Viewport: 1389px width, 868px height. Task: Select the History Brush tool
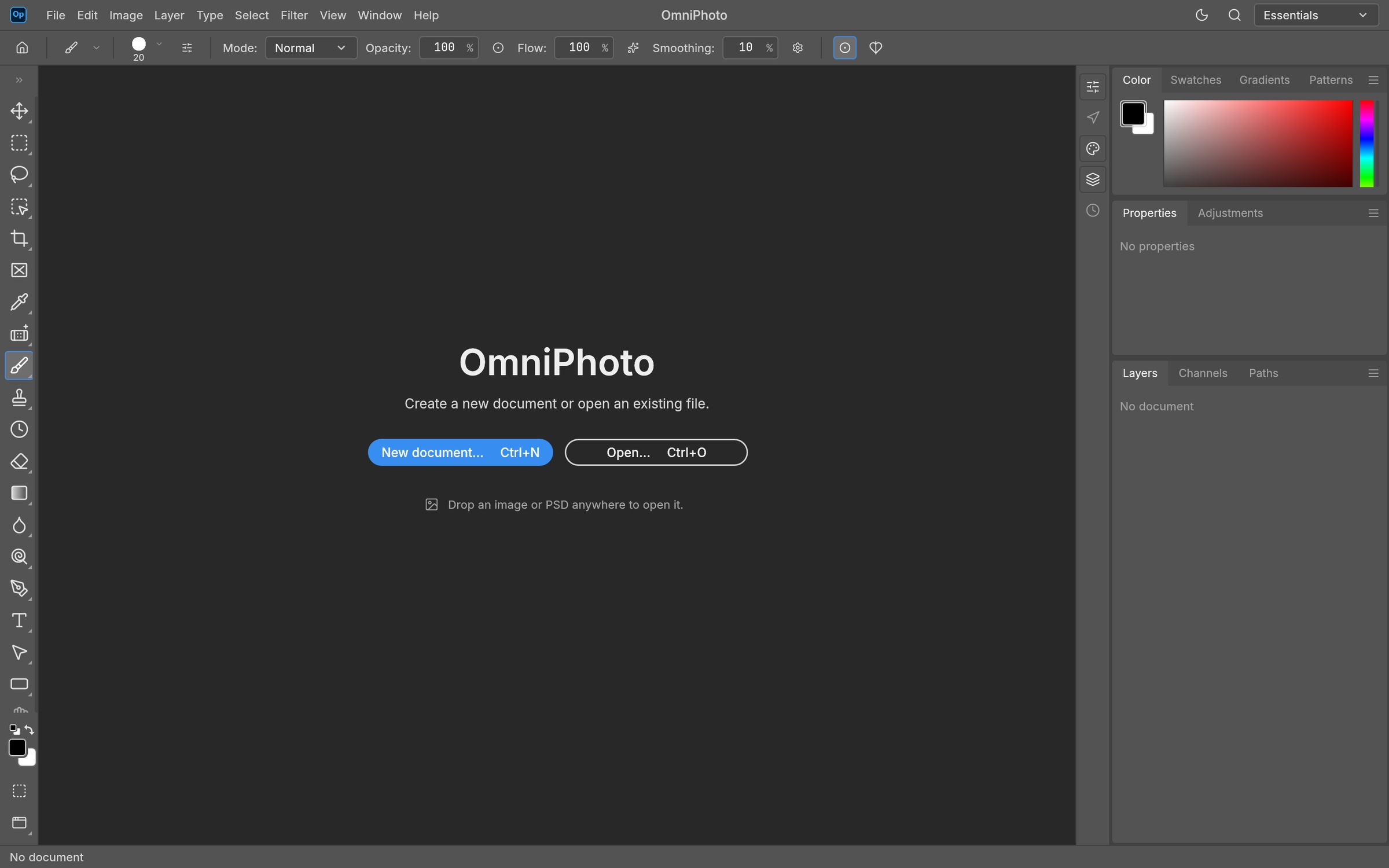pyautogui.click(x=19, y=429)
